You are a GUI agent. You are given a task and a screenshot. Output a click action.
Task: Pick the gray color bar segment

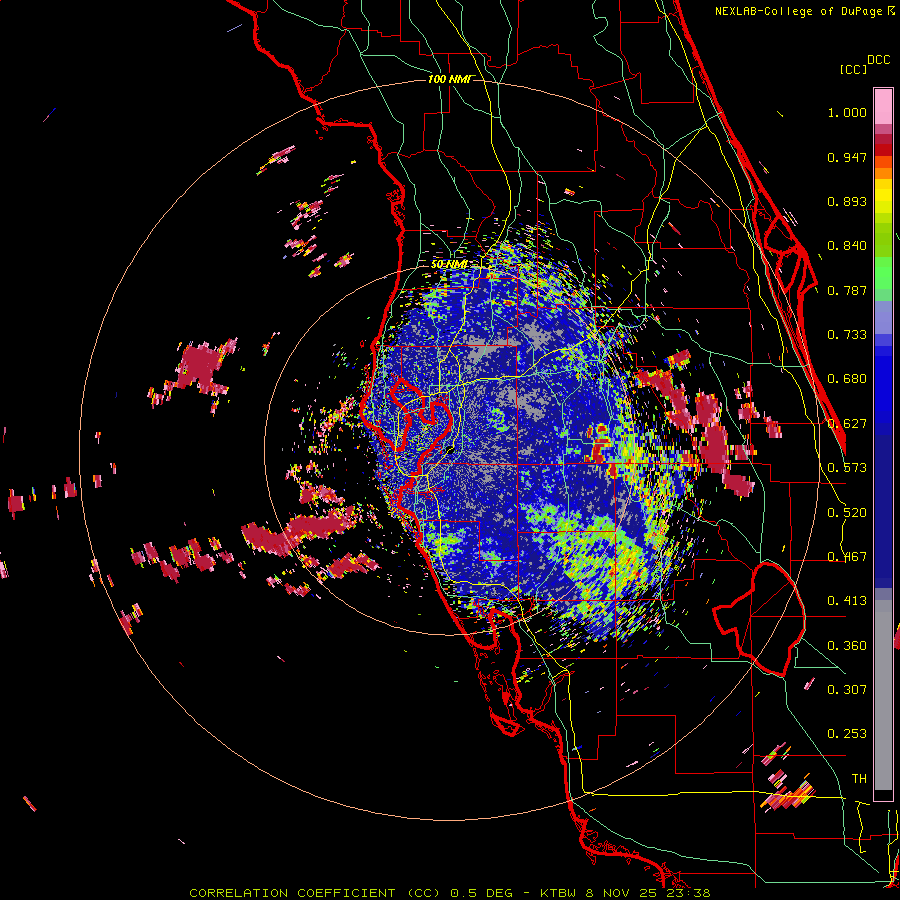point(883,695)
